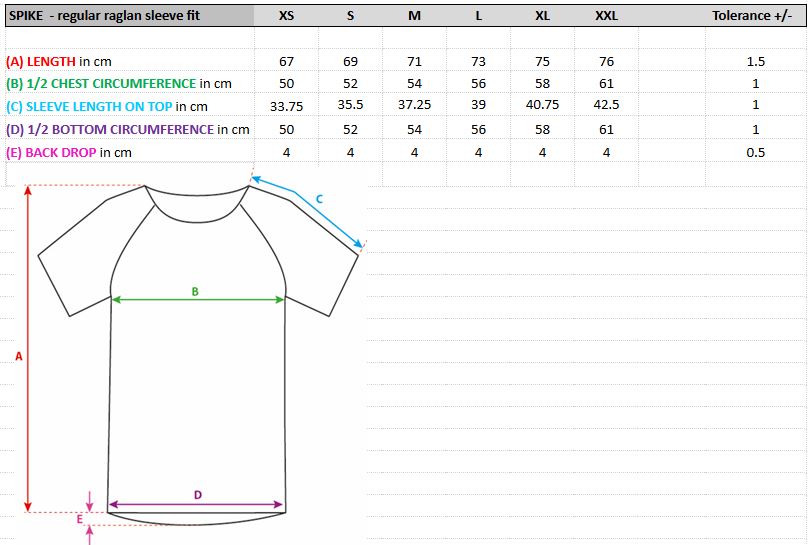
Task: Click the 1/2 BOTTOM CIRCUMFERENCE row label
Action: pos(128,129)
